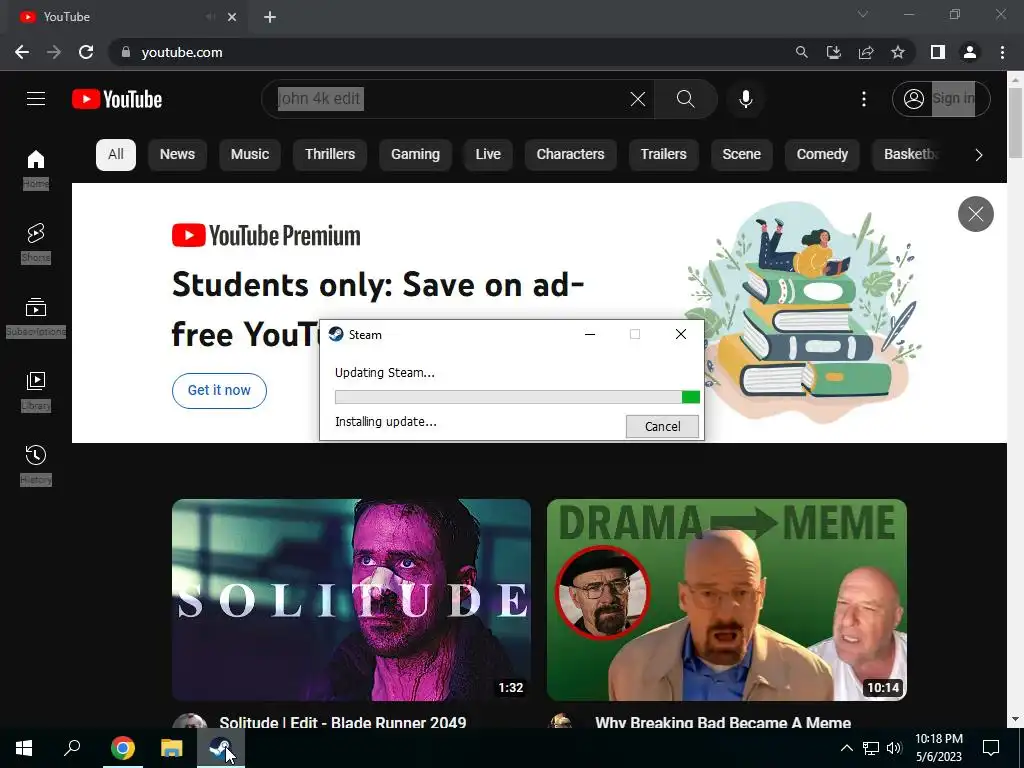
Task: Select the Trailers filter chip
Action: 664,155
